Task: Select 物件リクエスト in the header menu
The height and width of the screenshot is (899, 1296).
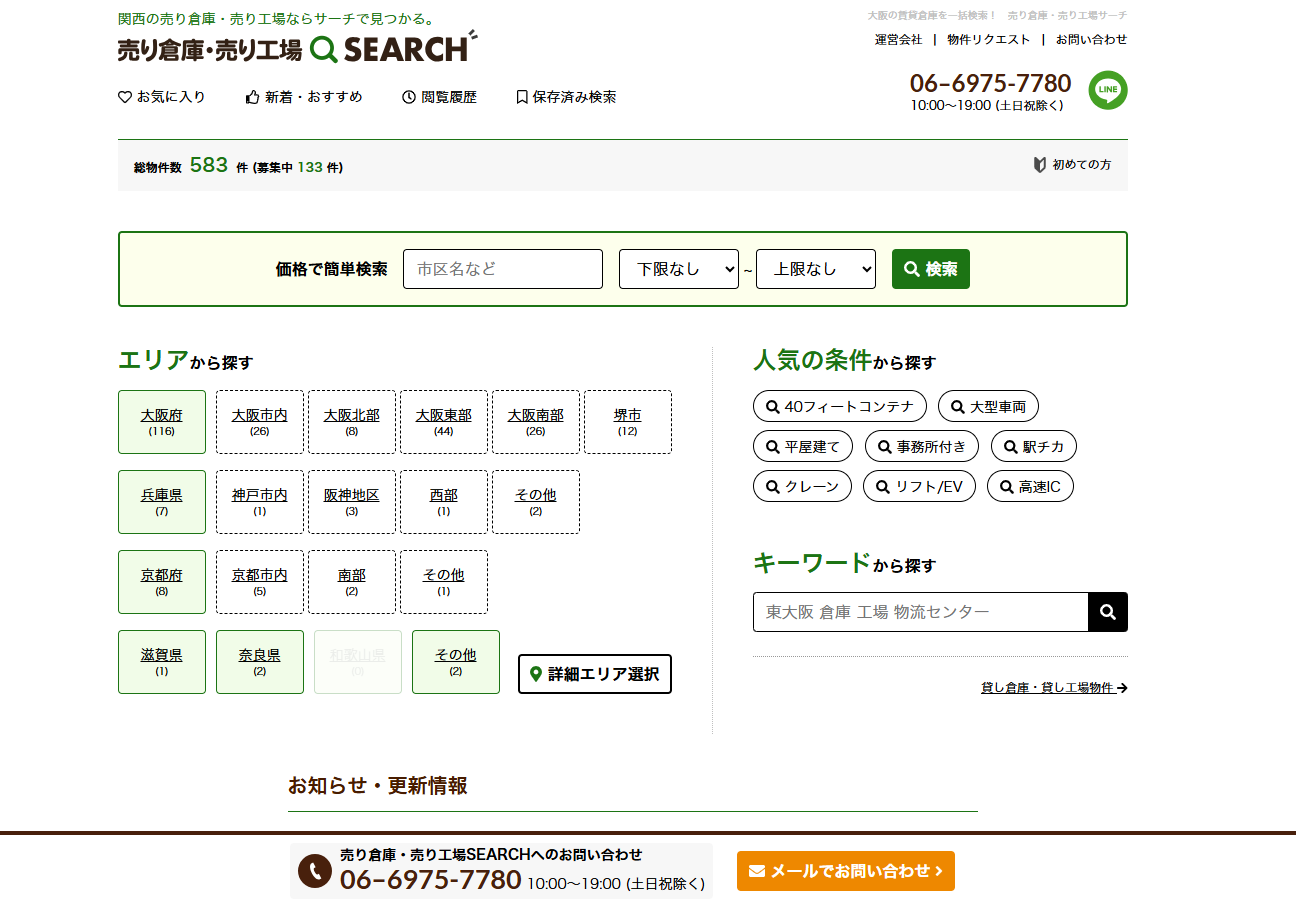Action: pos(988,40)
